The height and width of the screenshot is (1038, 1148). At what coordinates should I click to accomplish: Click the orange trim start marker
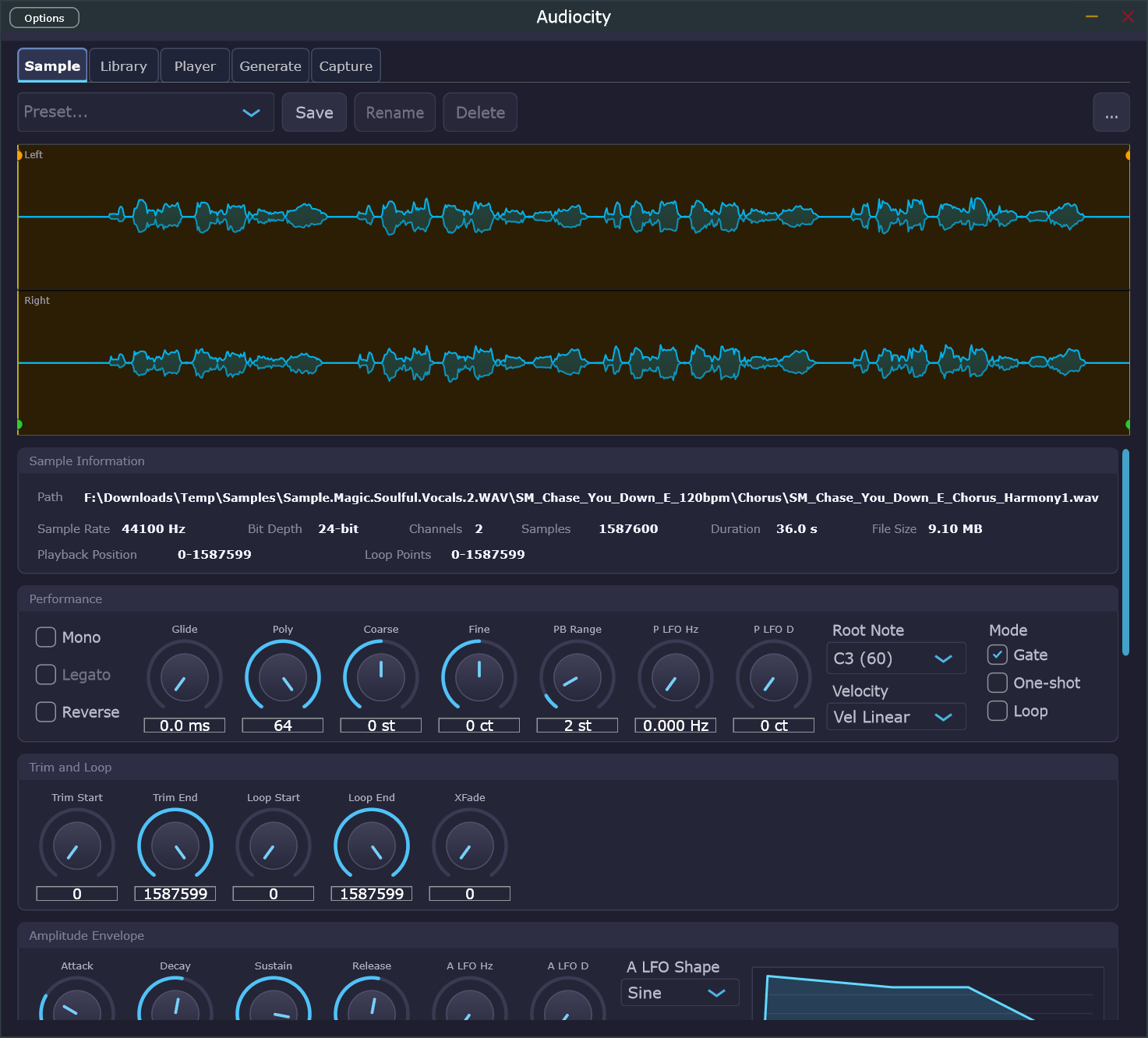tap(19, 155)
